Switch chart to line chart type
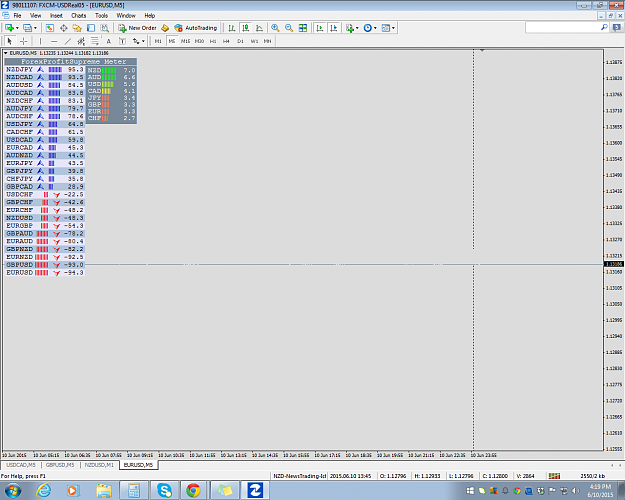This screenshot has width=625, height=500. 259,28
